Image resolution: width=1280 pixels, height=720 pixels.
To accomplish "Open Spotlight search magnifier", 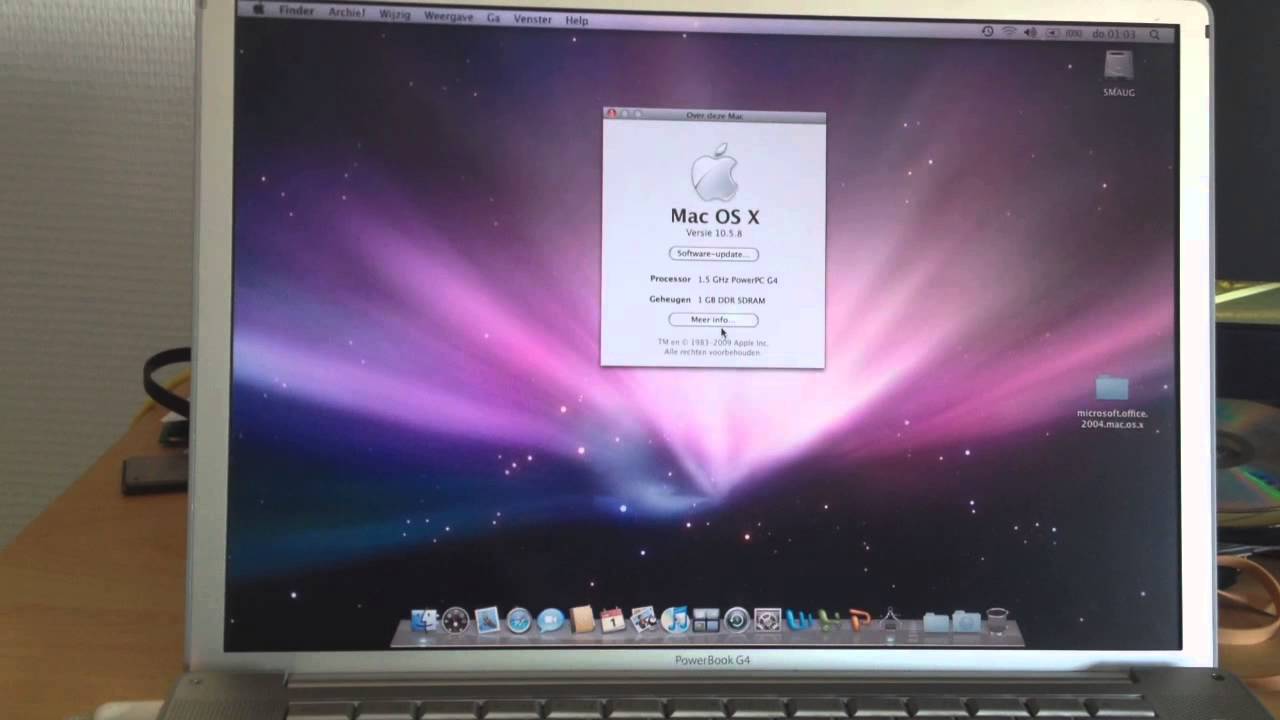I will (1154, 34).
